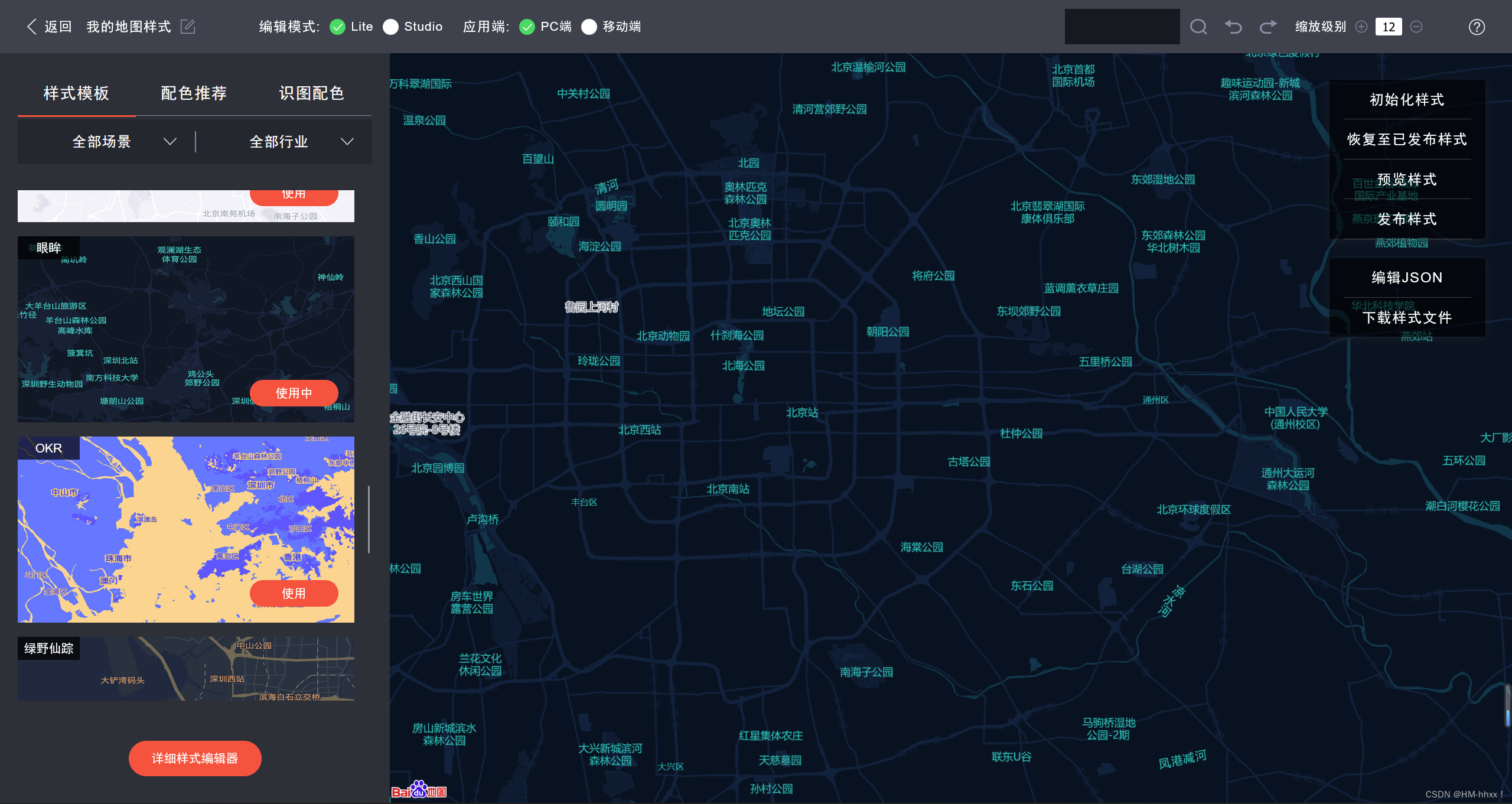Switch to 配色推荐 tab
The image size is (1512, 804).
click(x=194, y=93)
